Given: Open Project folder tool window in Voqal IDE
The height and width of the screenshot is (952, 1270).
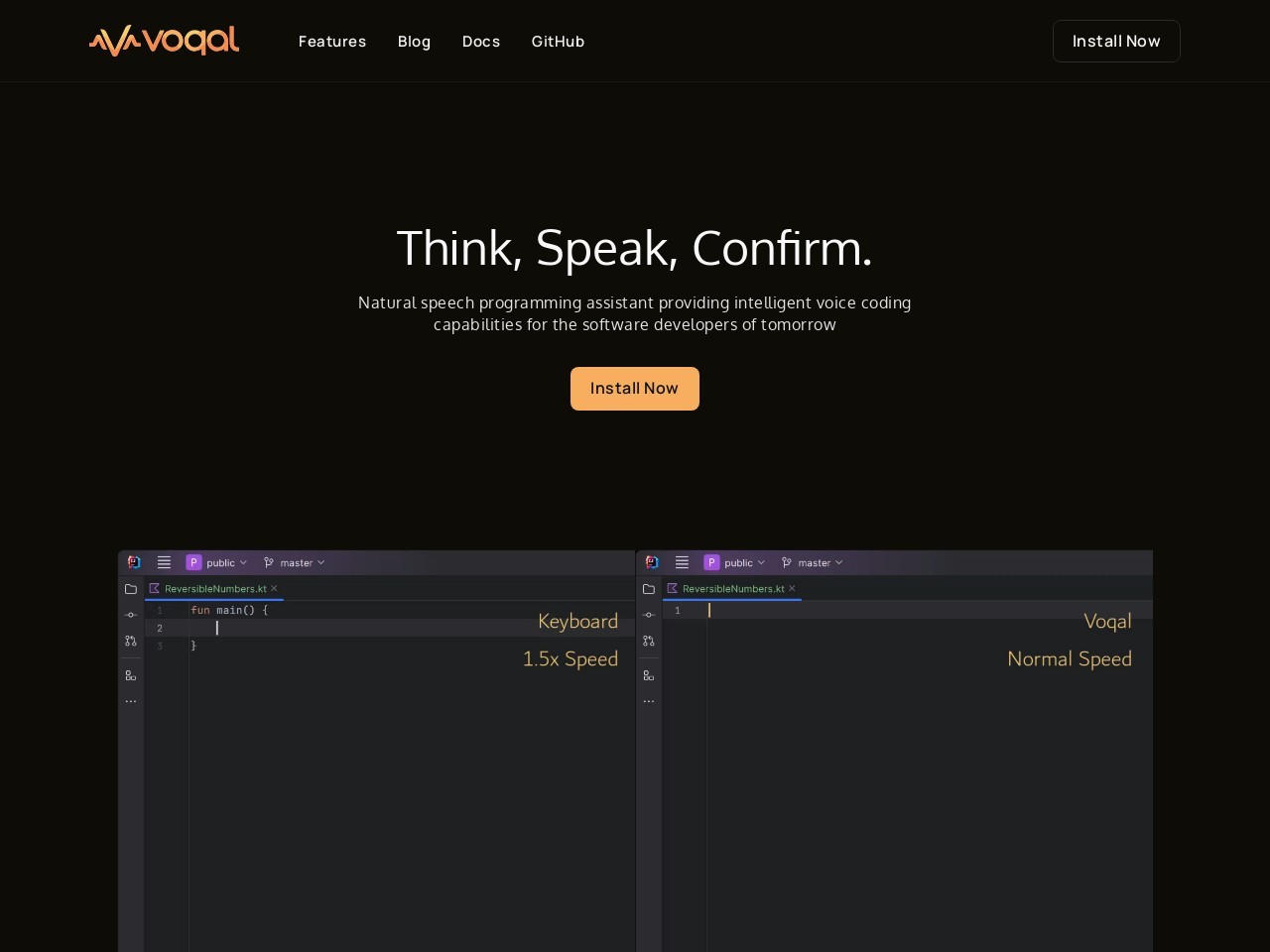Looking at the screenshot, I should click(x=649, y=589).
